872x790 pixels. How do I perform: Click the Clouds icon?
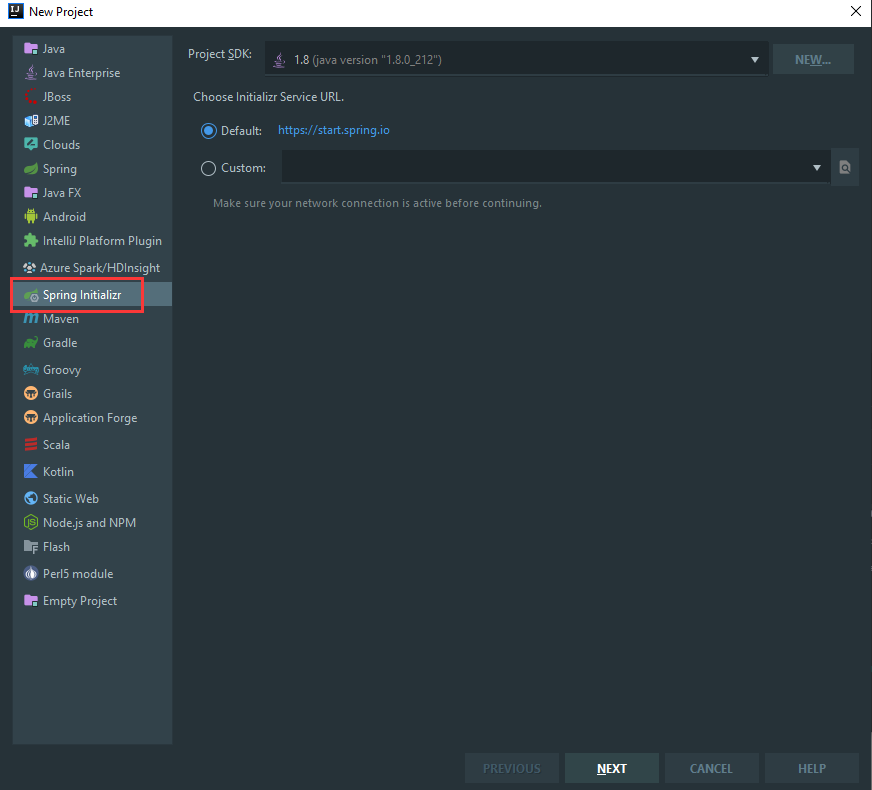[x=31, y=145]
